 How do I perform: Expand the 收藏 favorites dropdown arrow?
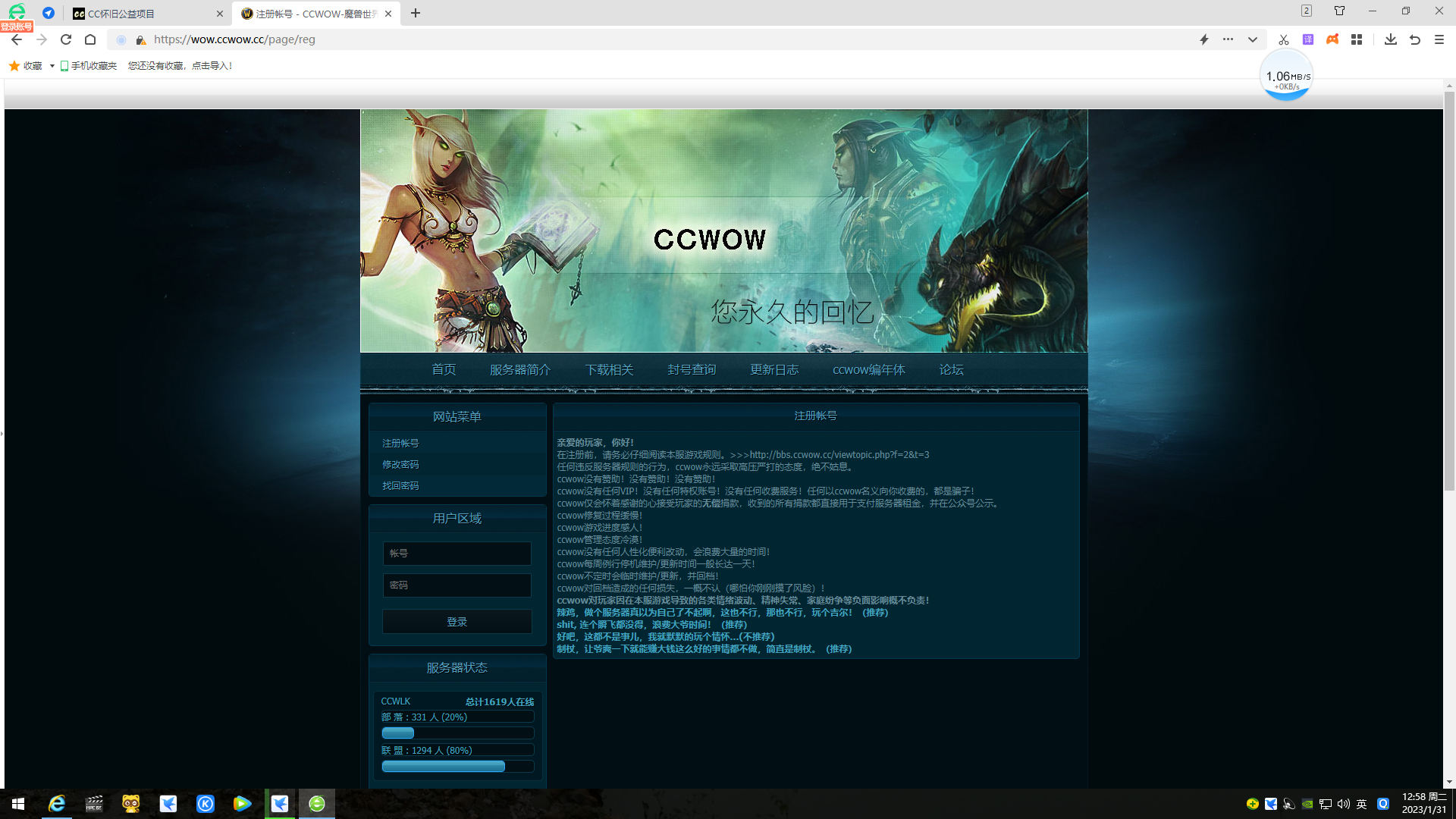(x=52, y=66)
